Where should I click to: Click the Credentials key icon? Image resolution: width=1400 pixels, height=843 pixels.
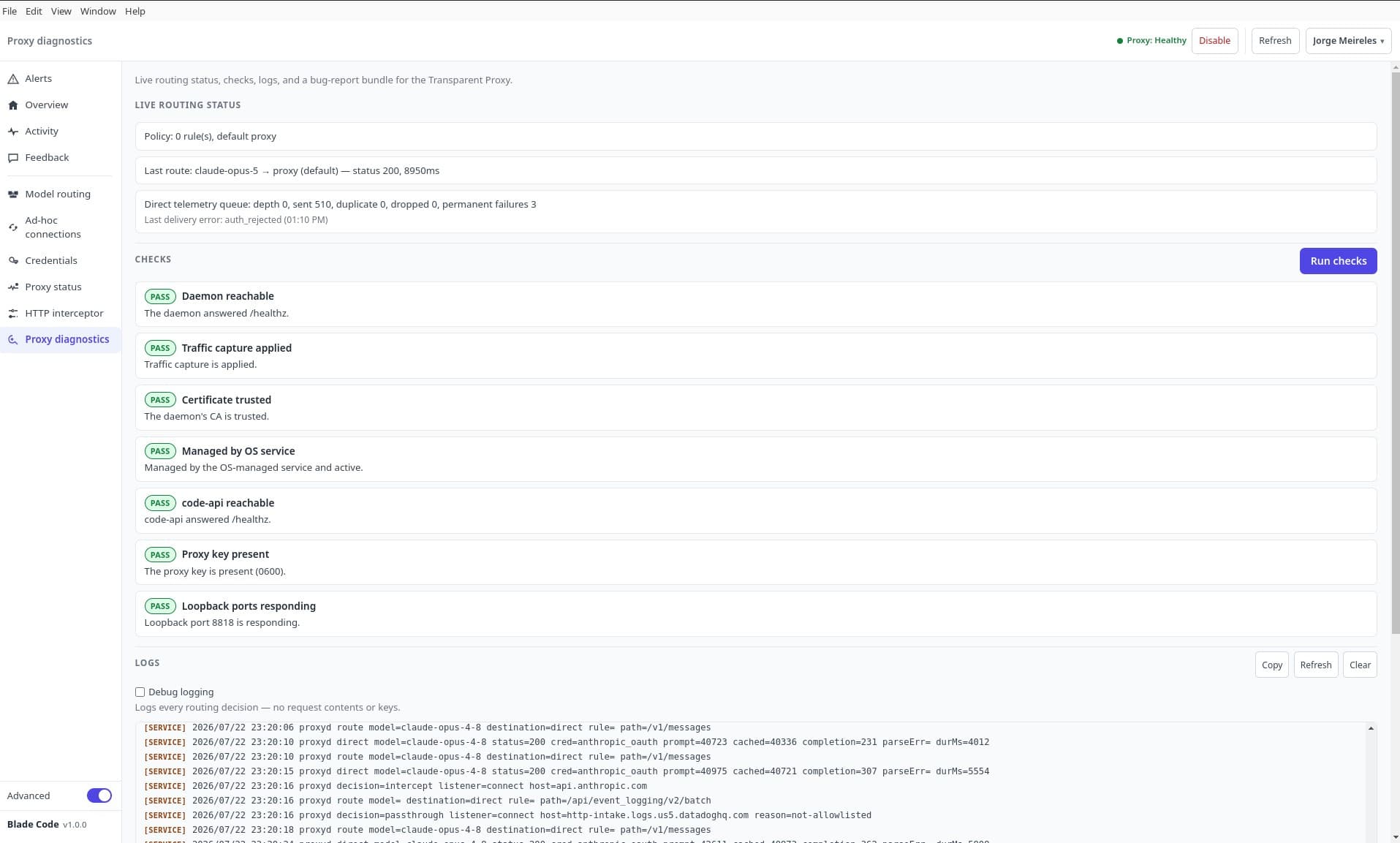tap(13, 261)
